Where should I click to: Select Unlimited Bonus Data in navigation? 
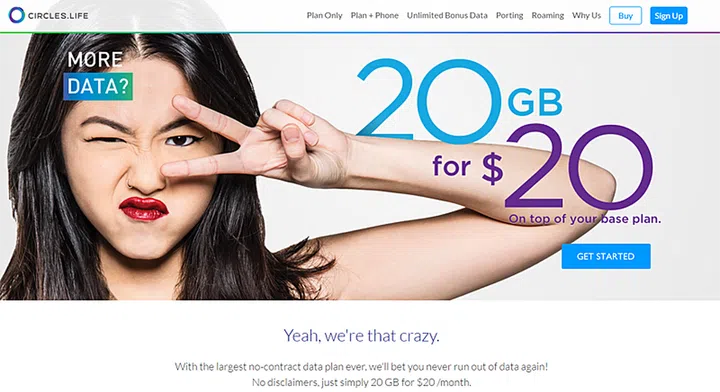[x=447, y=16]
